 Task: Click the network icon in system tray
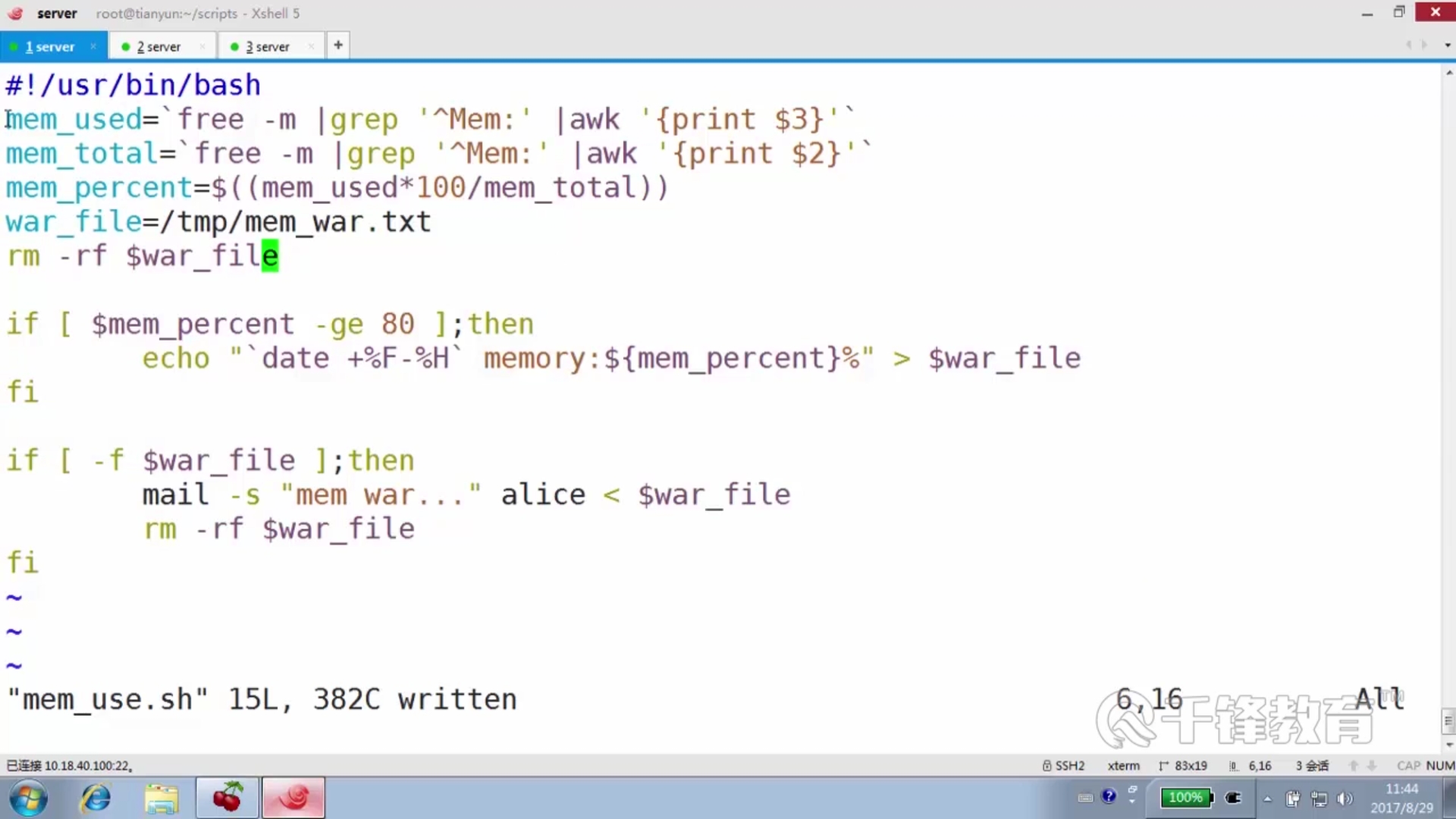(1319, 799)
